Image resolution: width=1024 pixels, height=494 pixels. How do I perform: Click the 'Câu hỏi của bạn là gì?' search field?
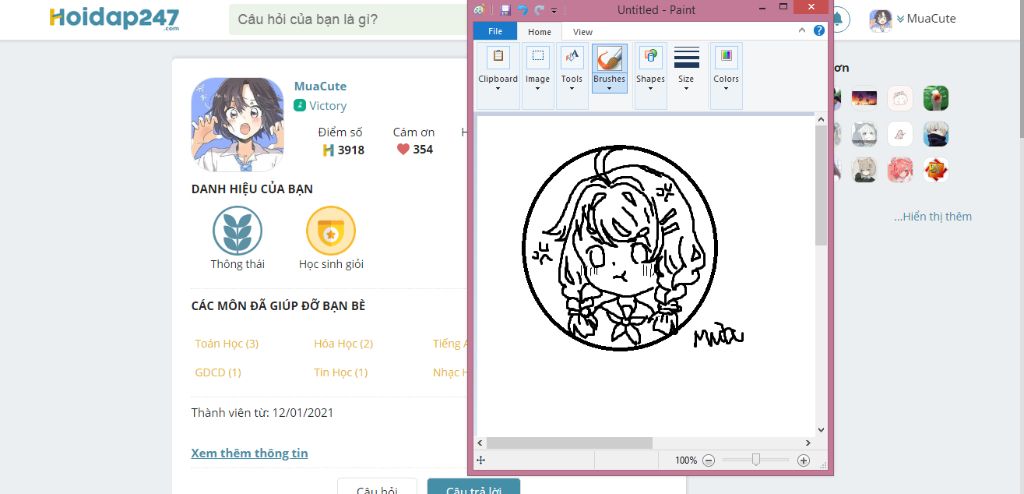coord(348,20)
